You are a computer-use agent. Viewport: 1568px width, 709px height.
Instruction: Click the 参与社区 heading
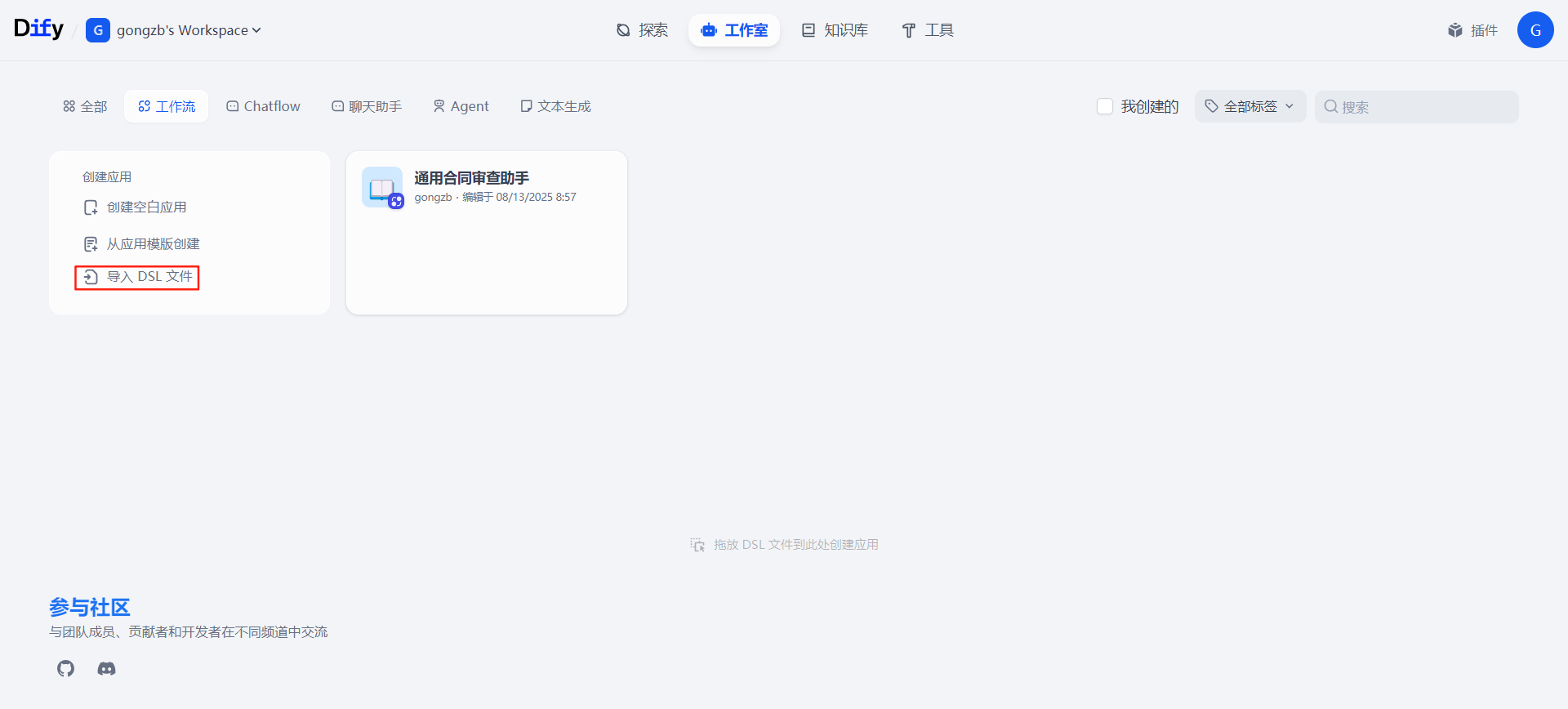[90, 608]
